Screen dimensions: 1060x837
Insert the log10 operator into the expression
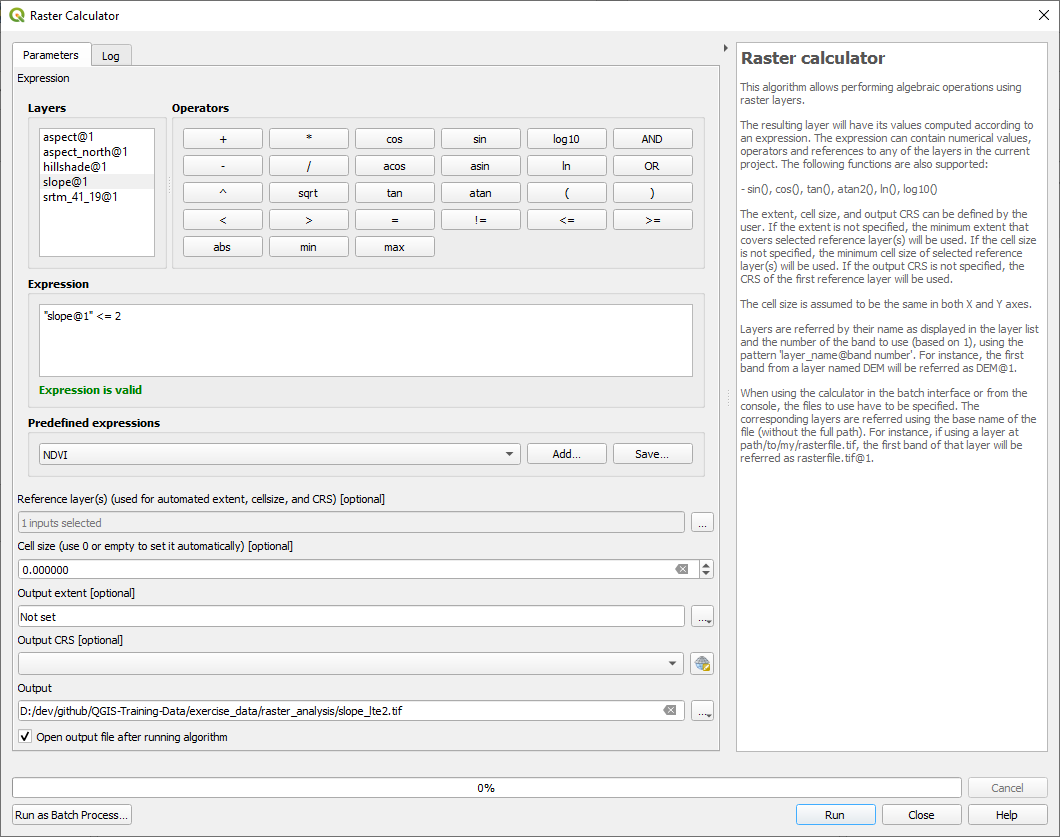click(x=566, y=138)
